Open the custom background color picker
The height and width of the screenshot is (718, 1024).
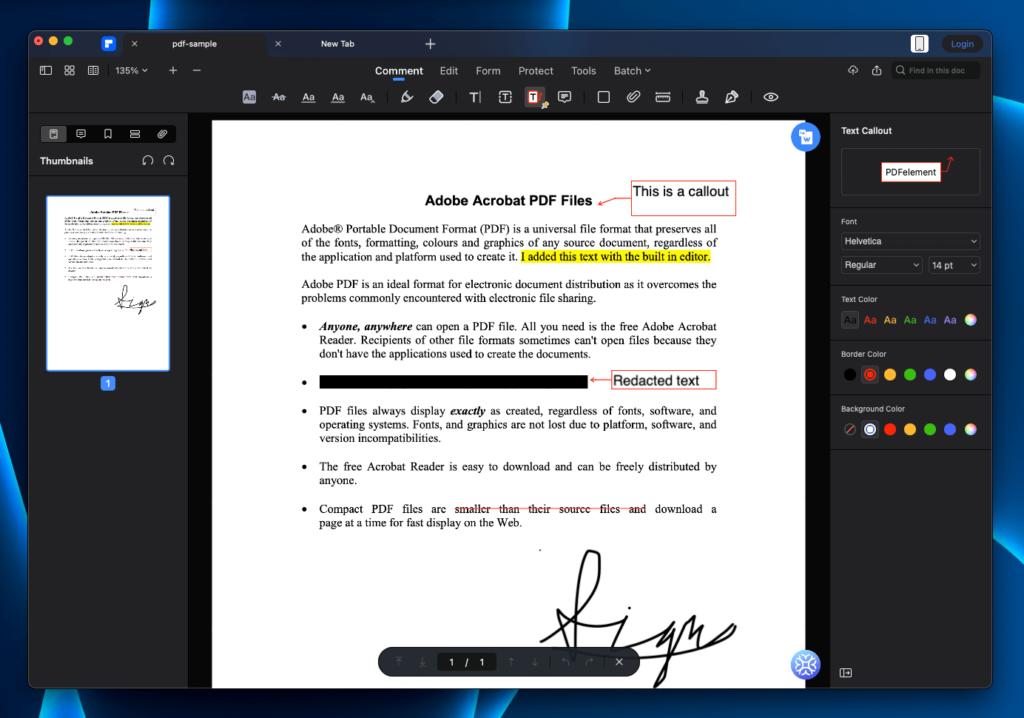(x=970, y=429)
